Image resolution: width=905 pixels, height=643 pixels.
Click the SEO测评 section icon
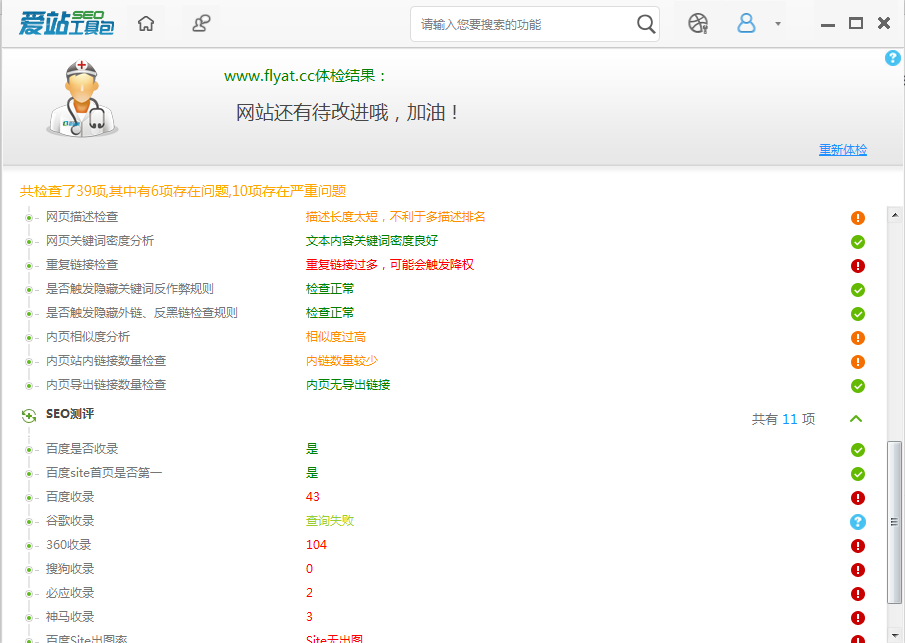(30, 412)
